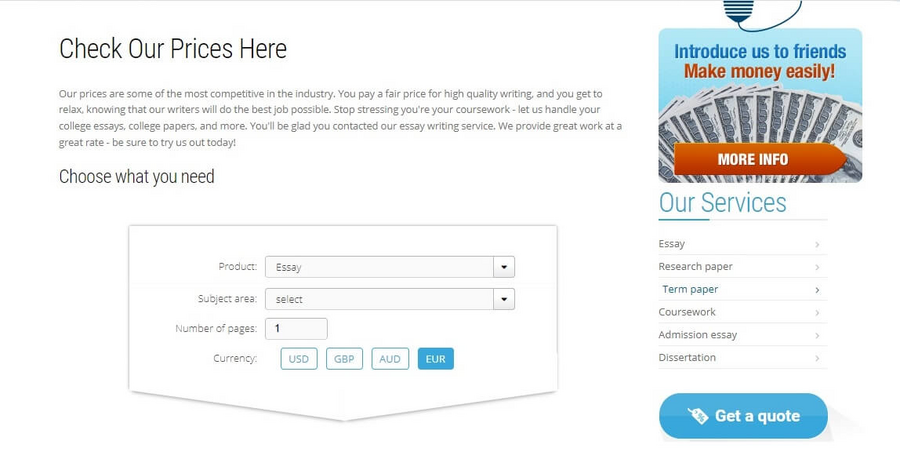The width and height of the screenshot is (900, 474).
Task: Click the chevron arrow beside Coursework
Action: (817, 313)
